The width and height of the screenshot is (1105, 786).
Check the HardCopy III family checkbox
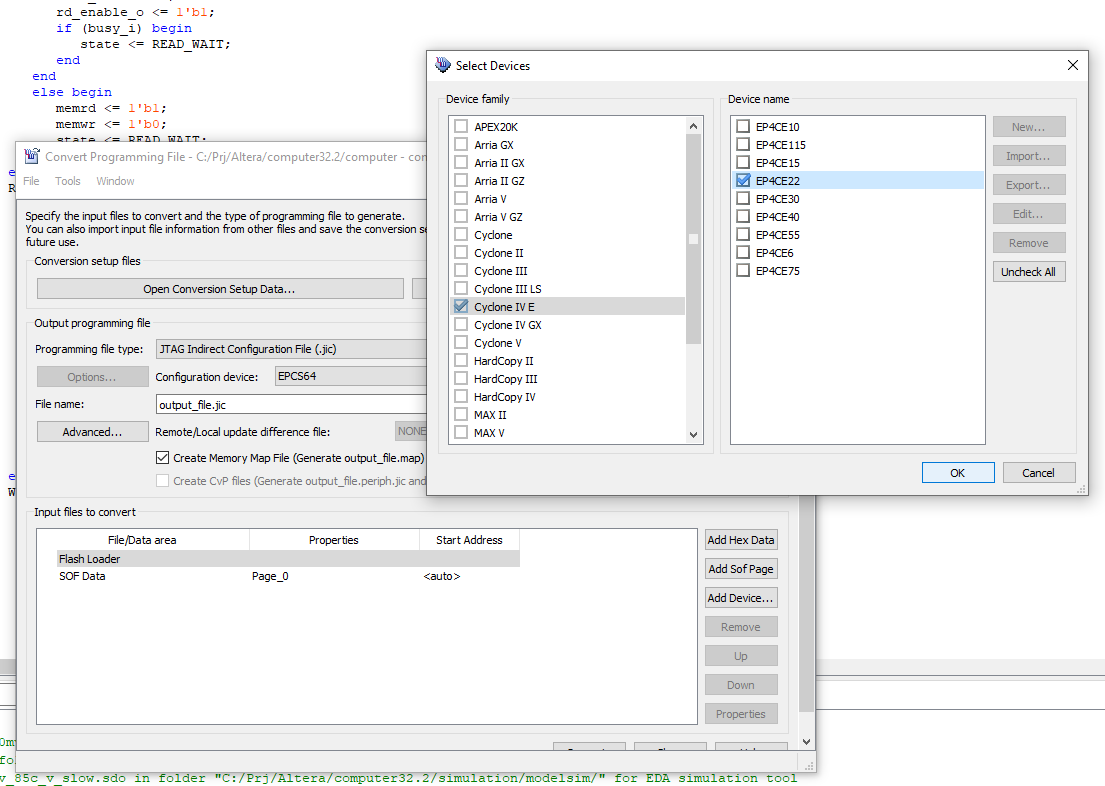tap(461, 379)
